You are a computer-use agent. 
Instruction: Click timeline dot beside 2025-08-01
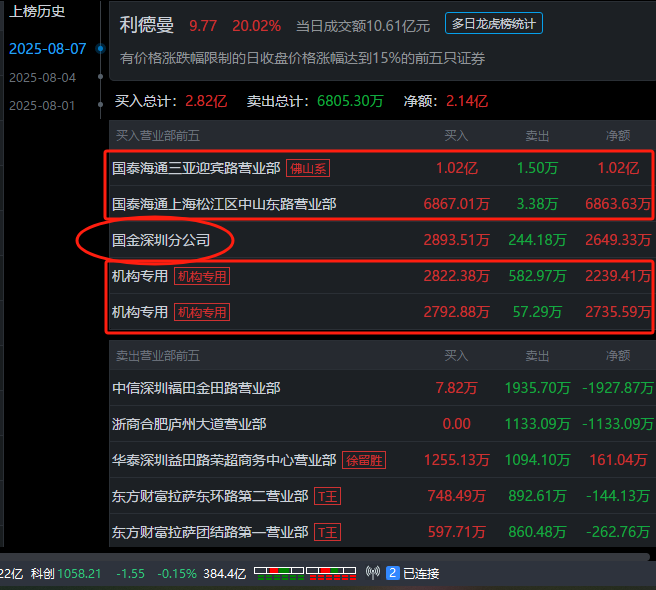tap(100, 105)
